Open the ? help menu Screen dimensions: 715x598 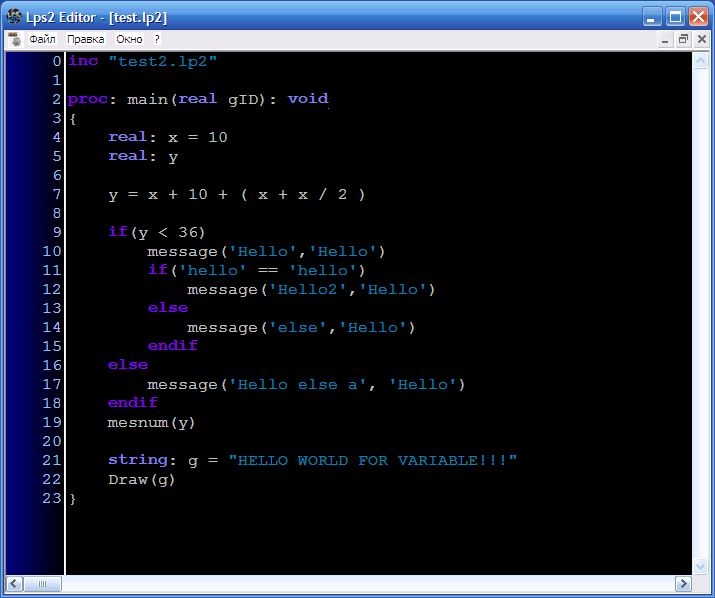pos(157,39)
